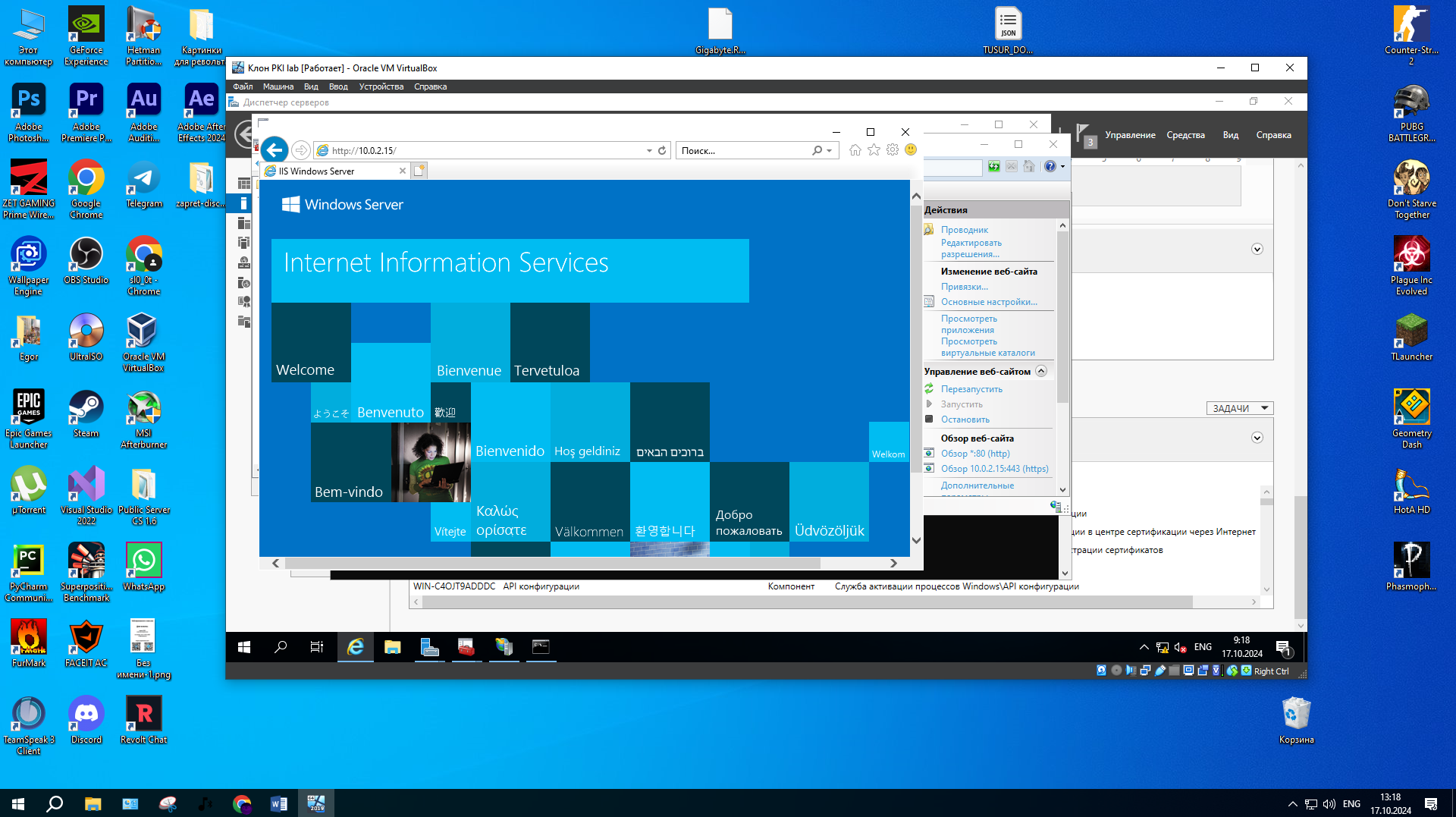Click the Internet Explorer forward arrow
The height and width of the screenshot is (817, 1456).
(300, 150)
